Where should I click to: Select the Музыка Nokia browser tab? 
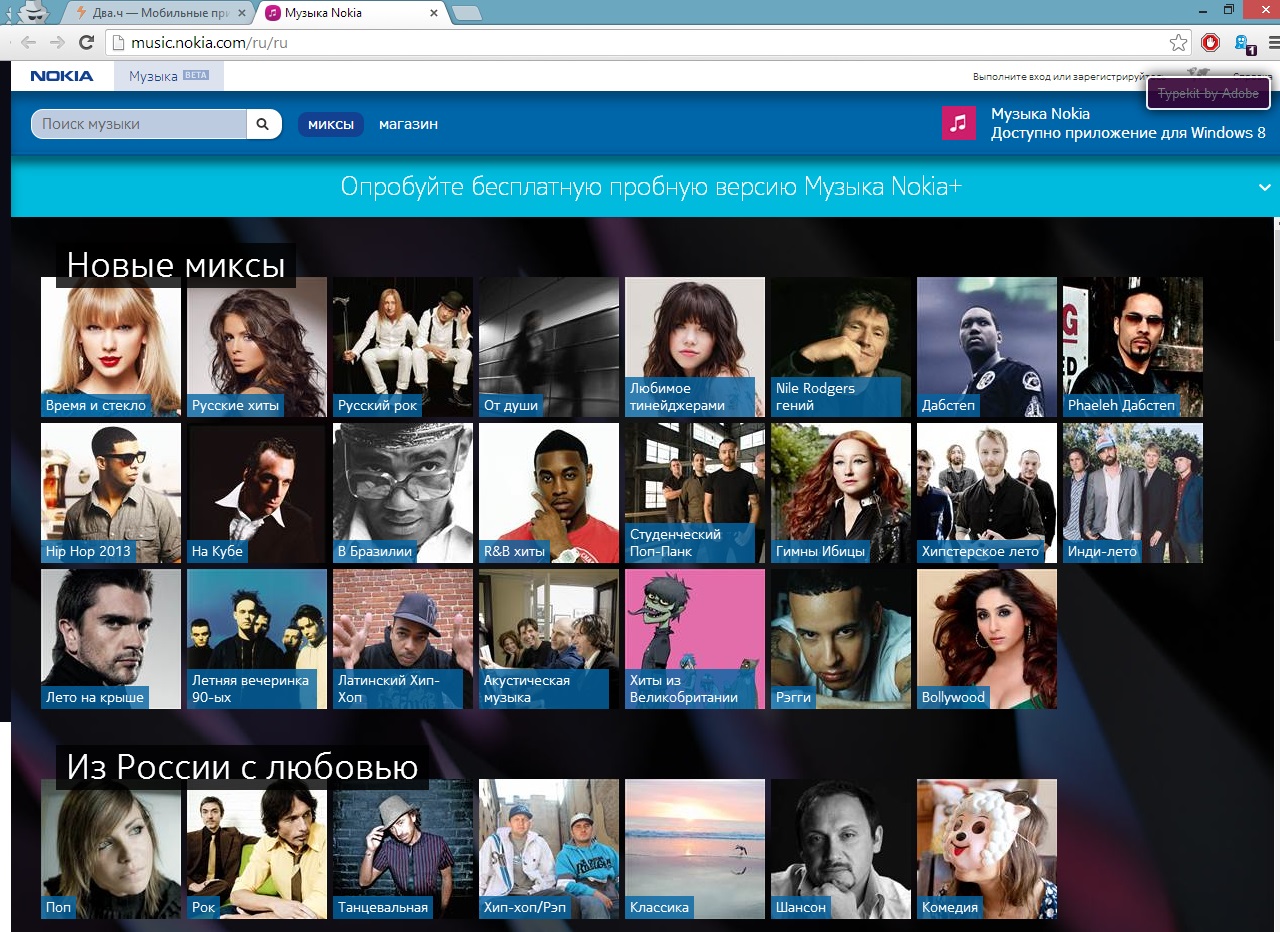coord(350,13)
